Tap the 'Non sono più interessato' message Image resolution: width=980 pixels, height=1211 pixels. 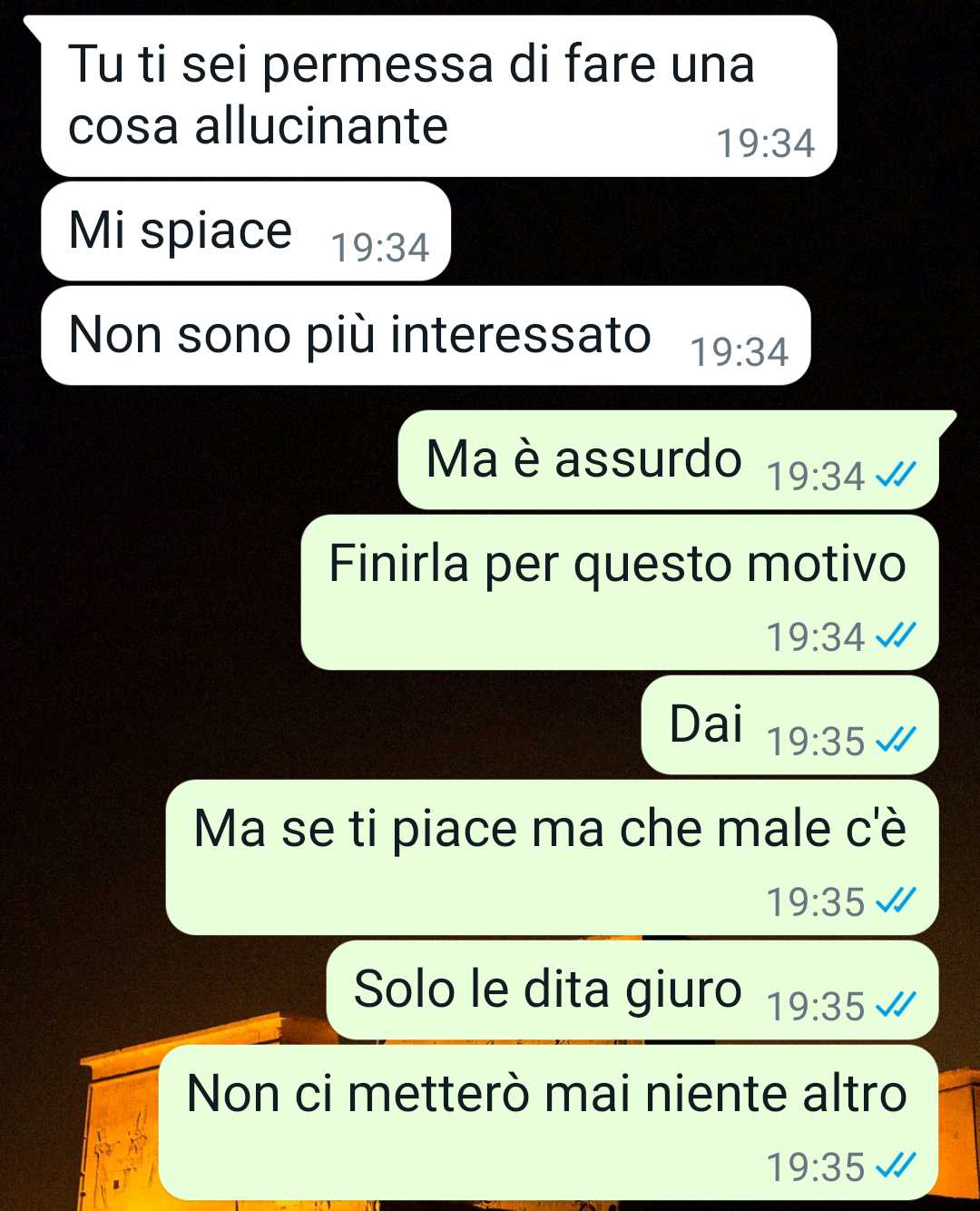pos(426,336)
